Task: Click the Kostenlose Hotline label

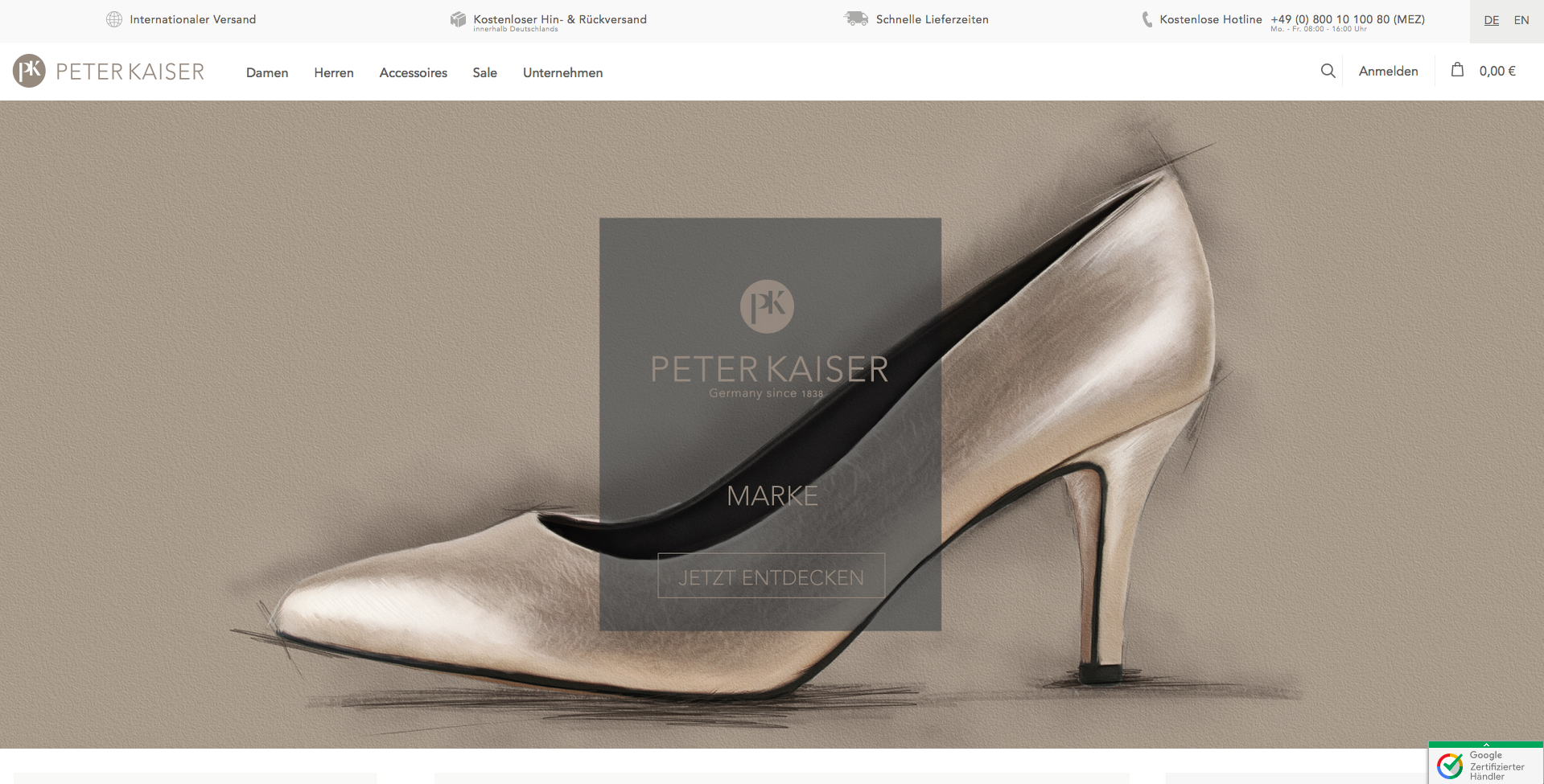Action: tap(1210, 19)
